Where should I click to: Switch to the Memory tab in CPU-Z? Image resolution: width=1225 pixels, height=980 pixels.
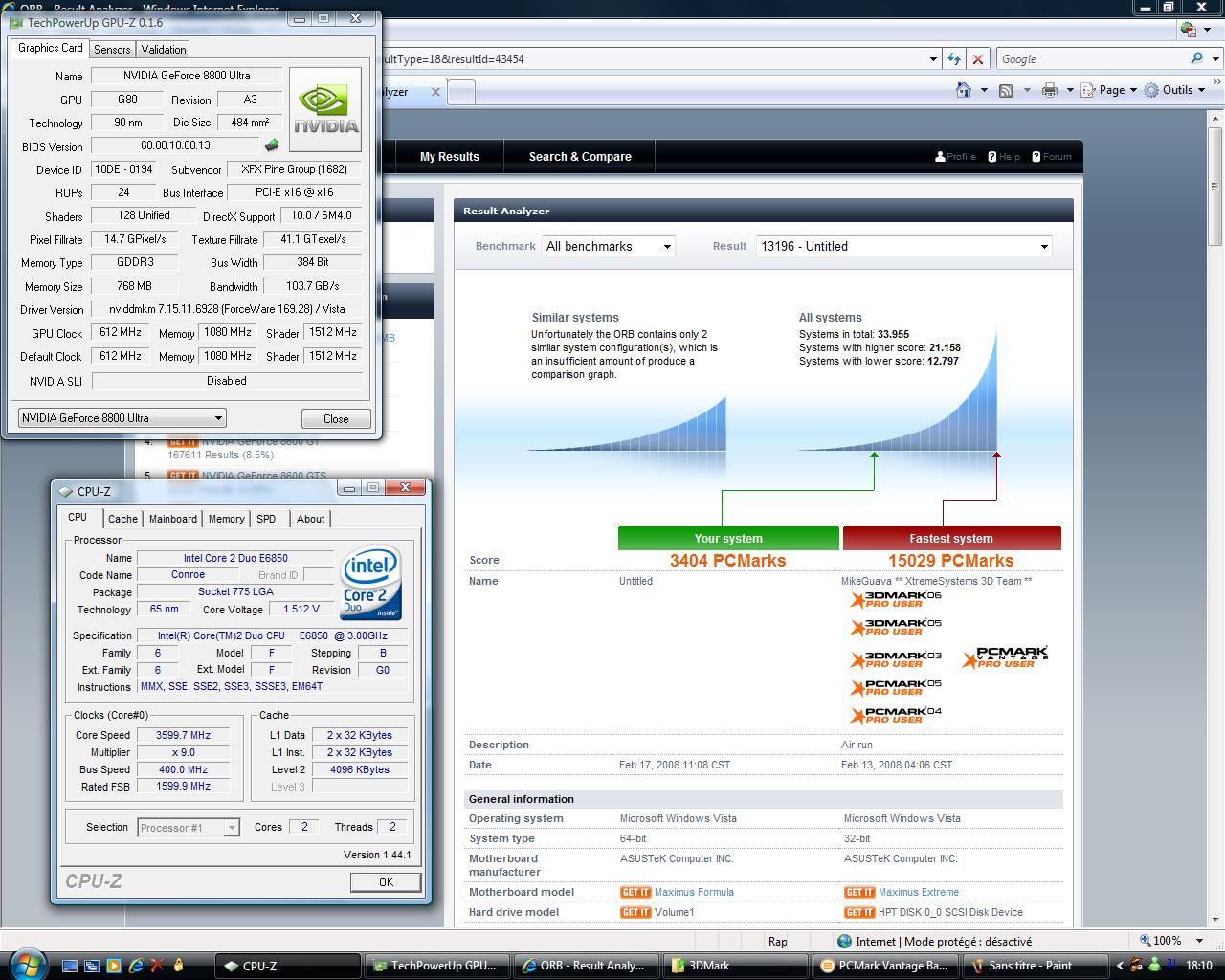[x=226, y=519]
